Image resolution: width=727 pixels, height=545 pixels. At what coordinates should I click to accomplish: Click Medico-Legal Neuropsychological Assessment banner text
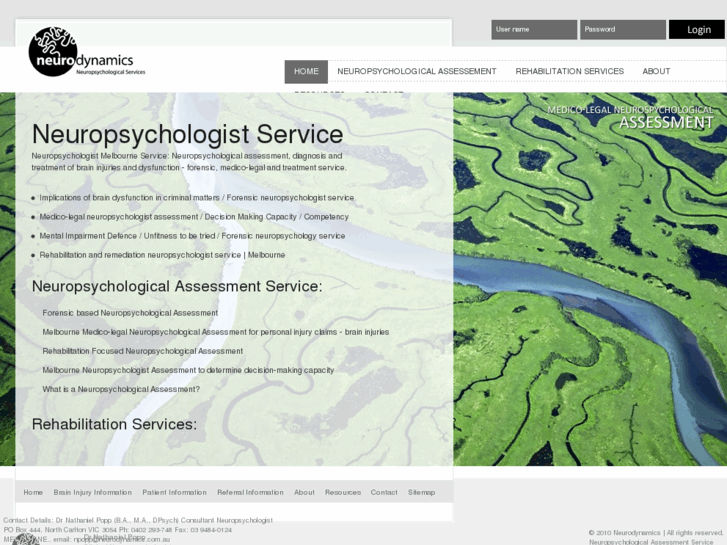630,117
